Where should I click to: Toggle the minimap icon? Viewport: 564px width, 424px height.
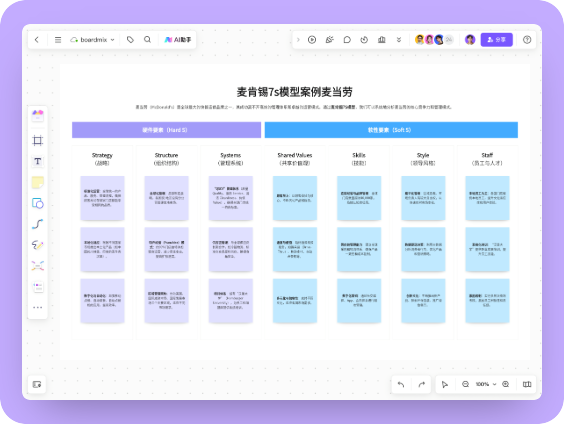[x=527, y=384]
